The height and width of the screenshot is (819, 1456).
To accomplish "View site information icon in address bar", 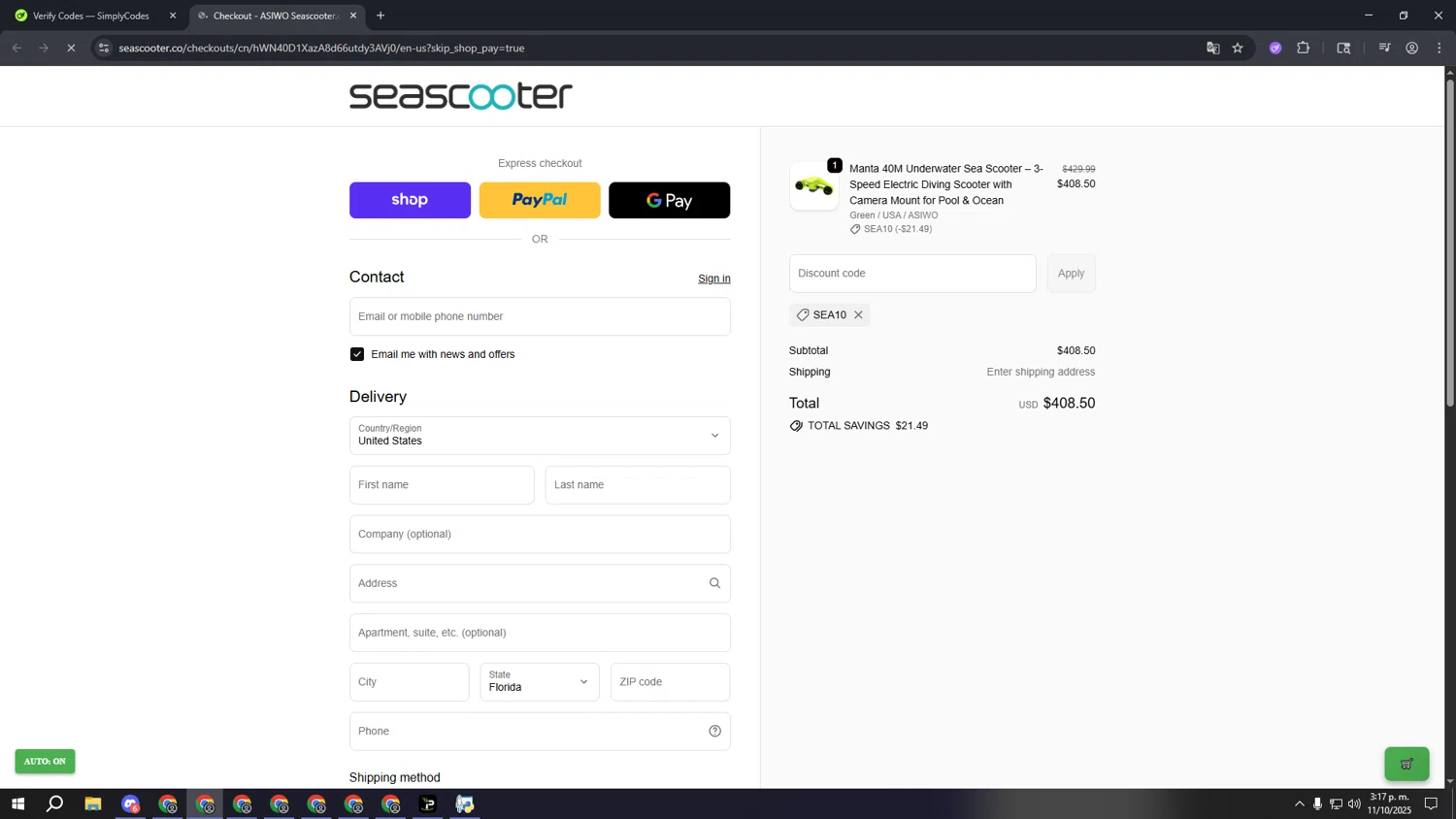I will (x=104, y=48).
